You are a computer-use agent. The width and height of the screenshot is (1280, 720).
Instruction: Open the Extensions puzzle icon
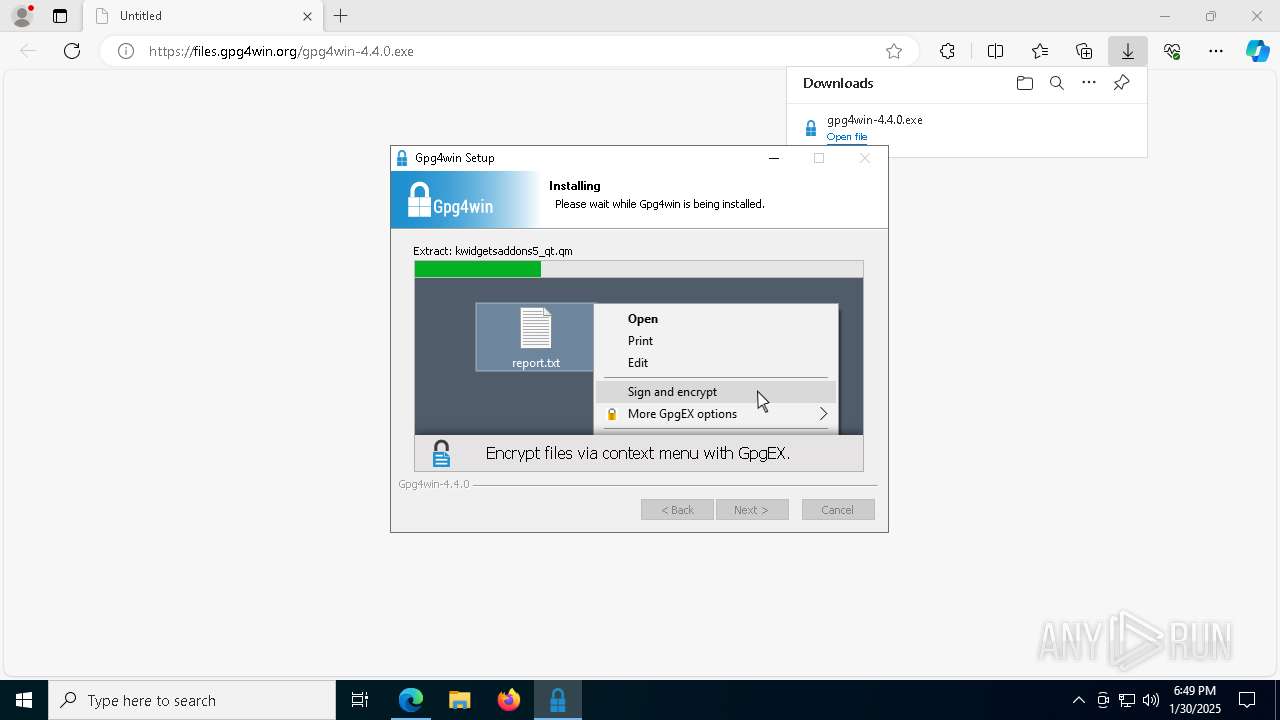[947, 51]
